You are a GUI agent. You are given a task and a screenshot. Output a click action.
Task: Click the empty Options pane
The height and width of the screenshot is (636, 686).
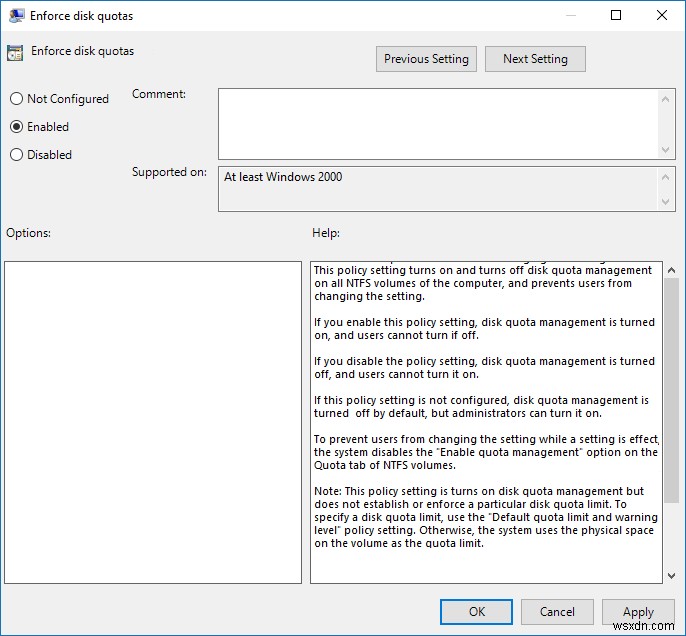coord(153,423)
